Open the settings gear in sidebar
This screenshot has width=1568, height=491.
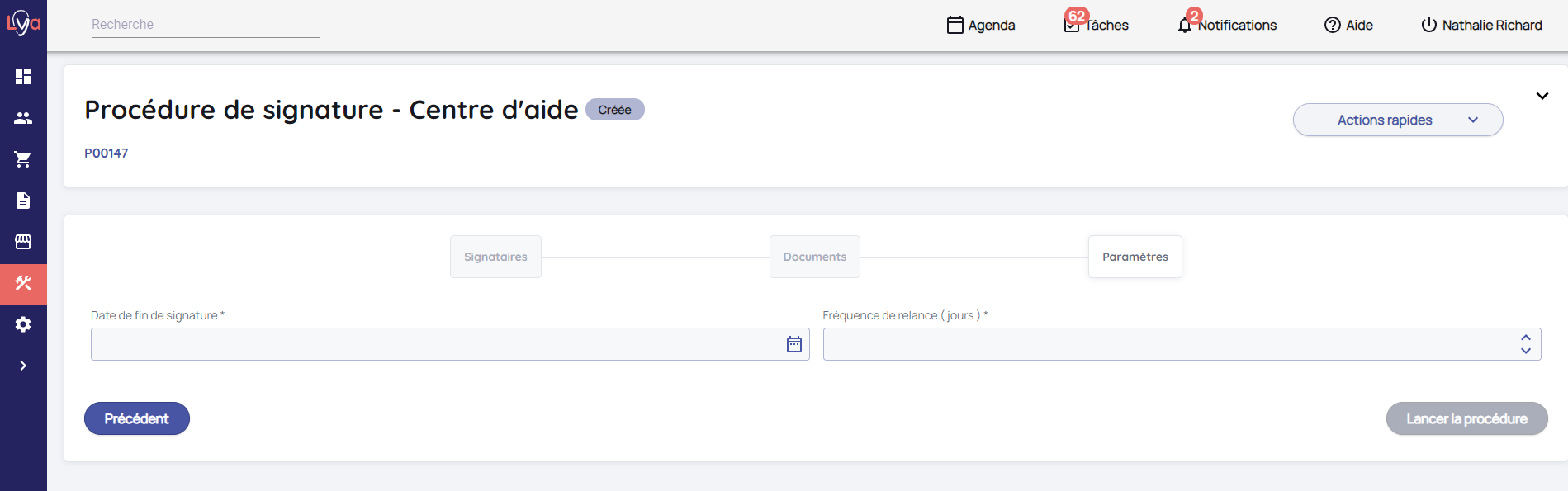point(23,324)
